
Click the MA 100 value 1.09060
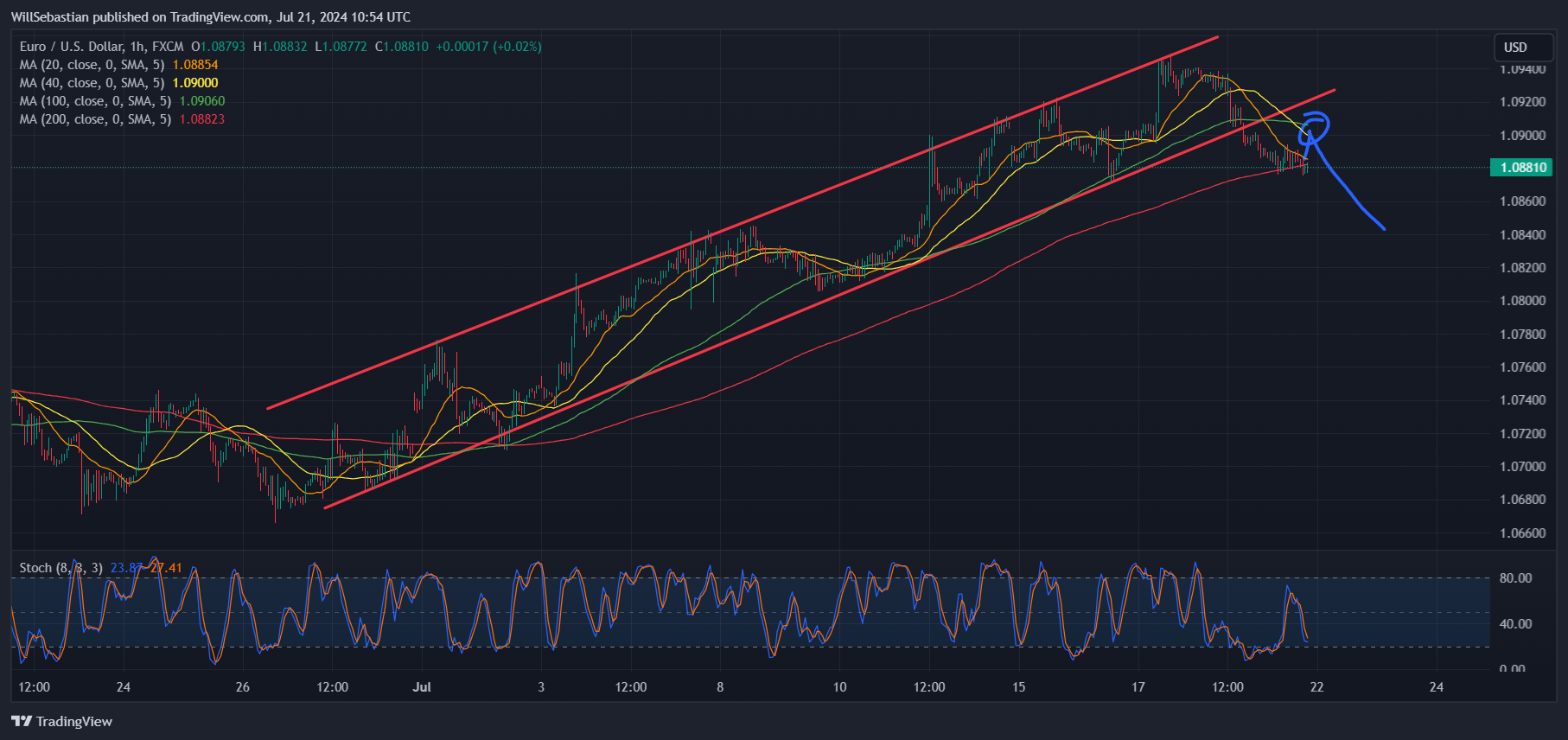[202, 101]
